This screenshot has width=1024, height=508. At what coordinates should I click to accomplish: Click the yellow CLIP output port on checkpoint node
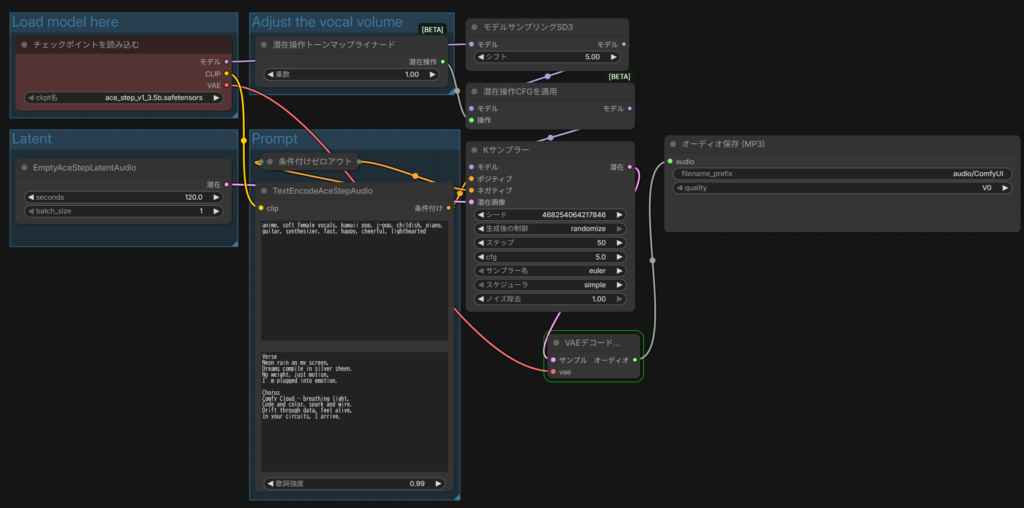227,73
